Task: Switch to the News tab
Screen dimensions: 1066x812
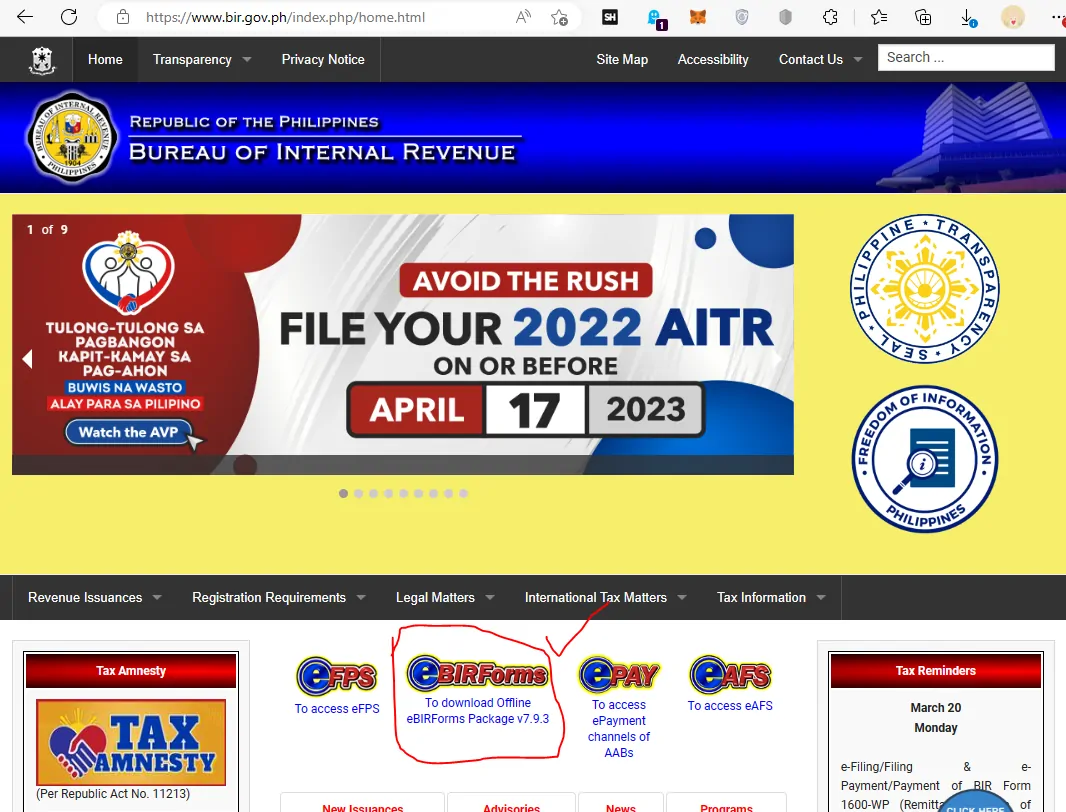Action: 621,804
